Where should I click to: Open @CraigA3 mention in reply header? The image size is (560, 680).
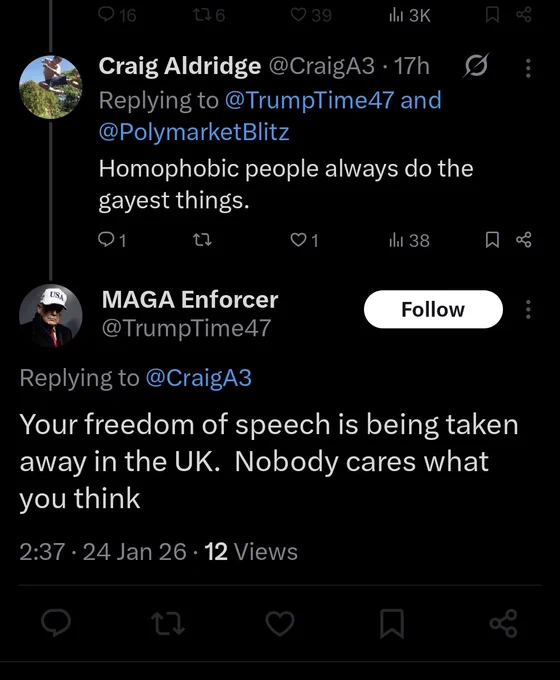(x=199, y=377)
